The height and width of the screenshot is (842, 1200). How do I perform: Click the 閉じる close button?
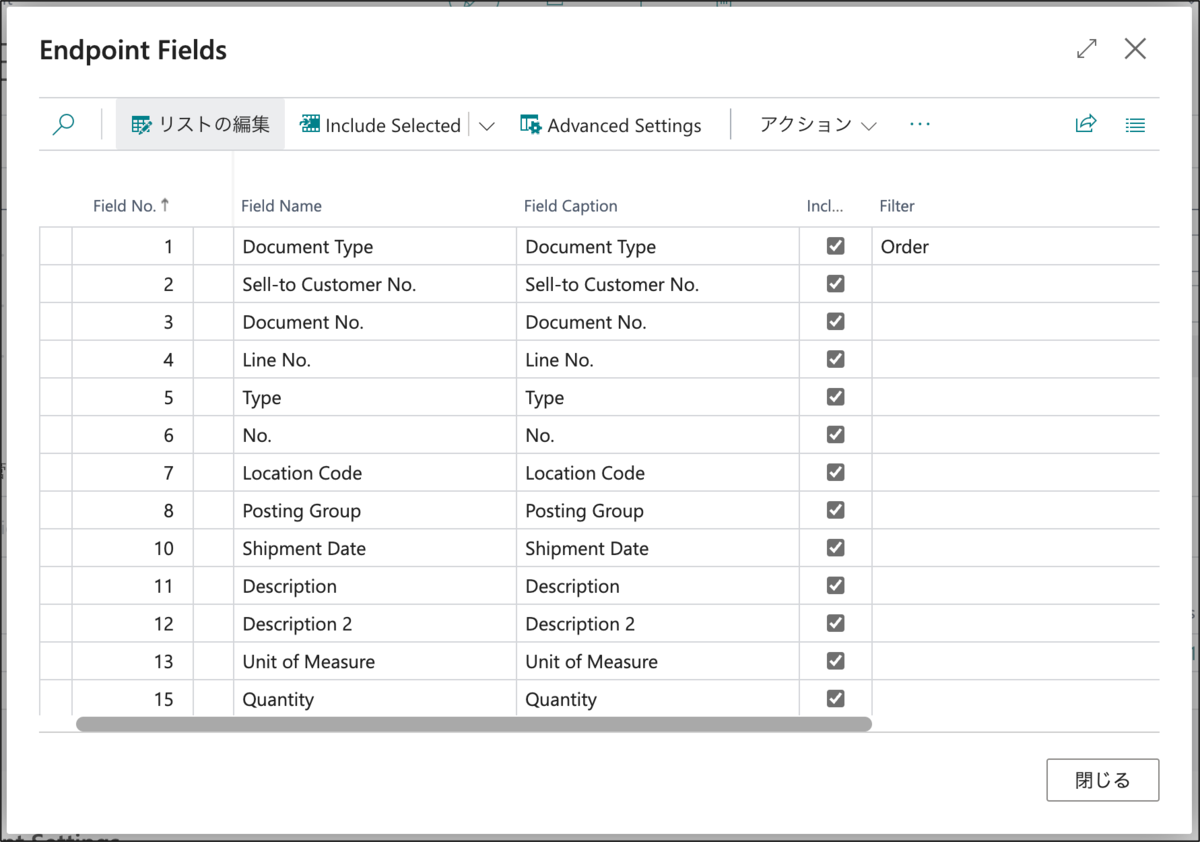pos(1103,780)
